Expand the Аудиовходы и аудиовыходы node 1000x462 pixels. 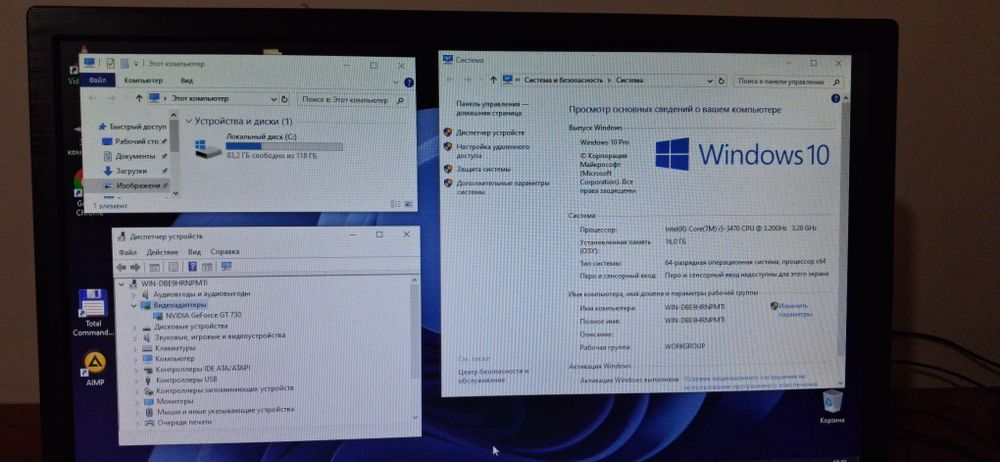pos(134,294)
